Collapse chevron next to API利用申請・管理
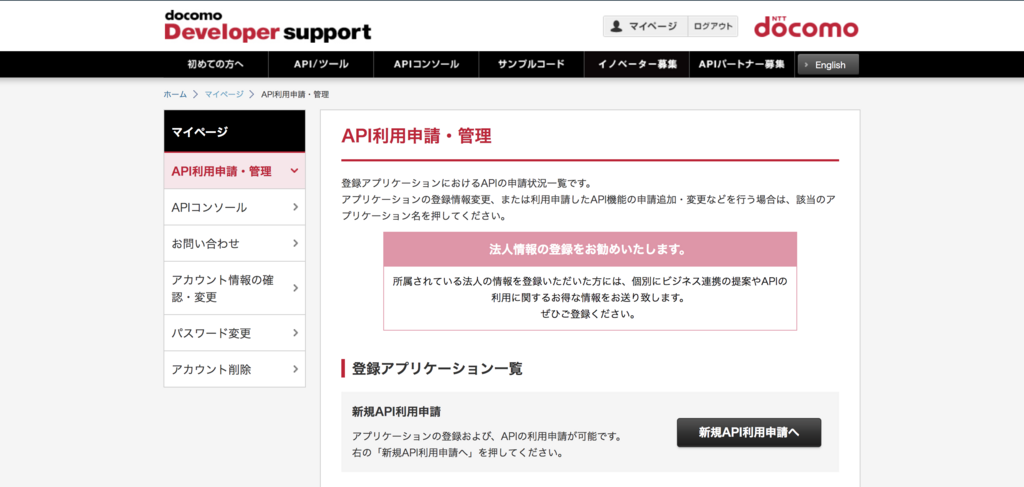This screenshot has height=487, width=1024. coord(295,171)
